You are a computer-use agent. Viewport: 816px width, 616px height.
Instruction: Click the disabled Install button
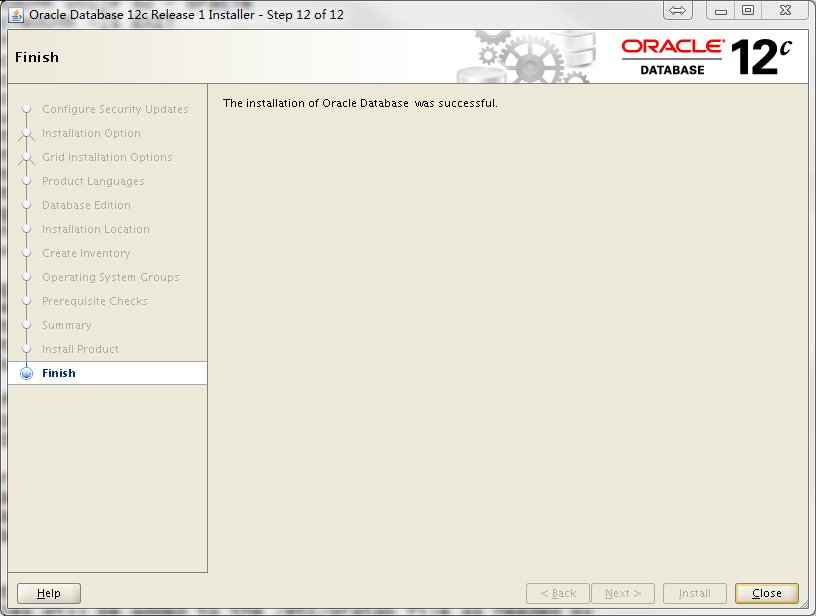coord(694,593)
